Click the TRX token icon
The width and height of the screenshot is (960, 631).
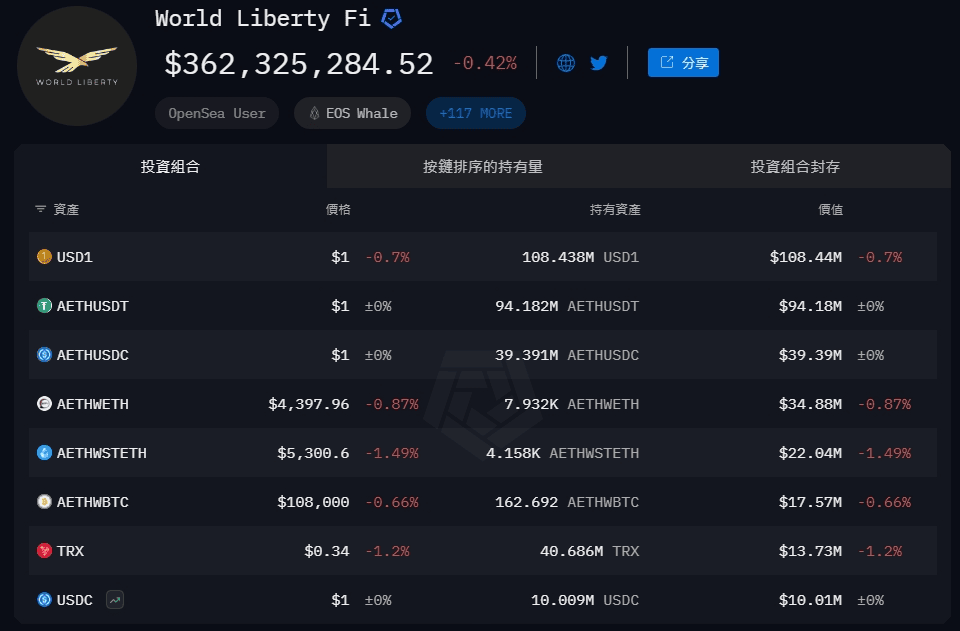point(44,551)
